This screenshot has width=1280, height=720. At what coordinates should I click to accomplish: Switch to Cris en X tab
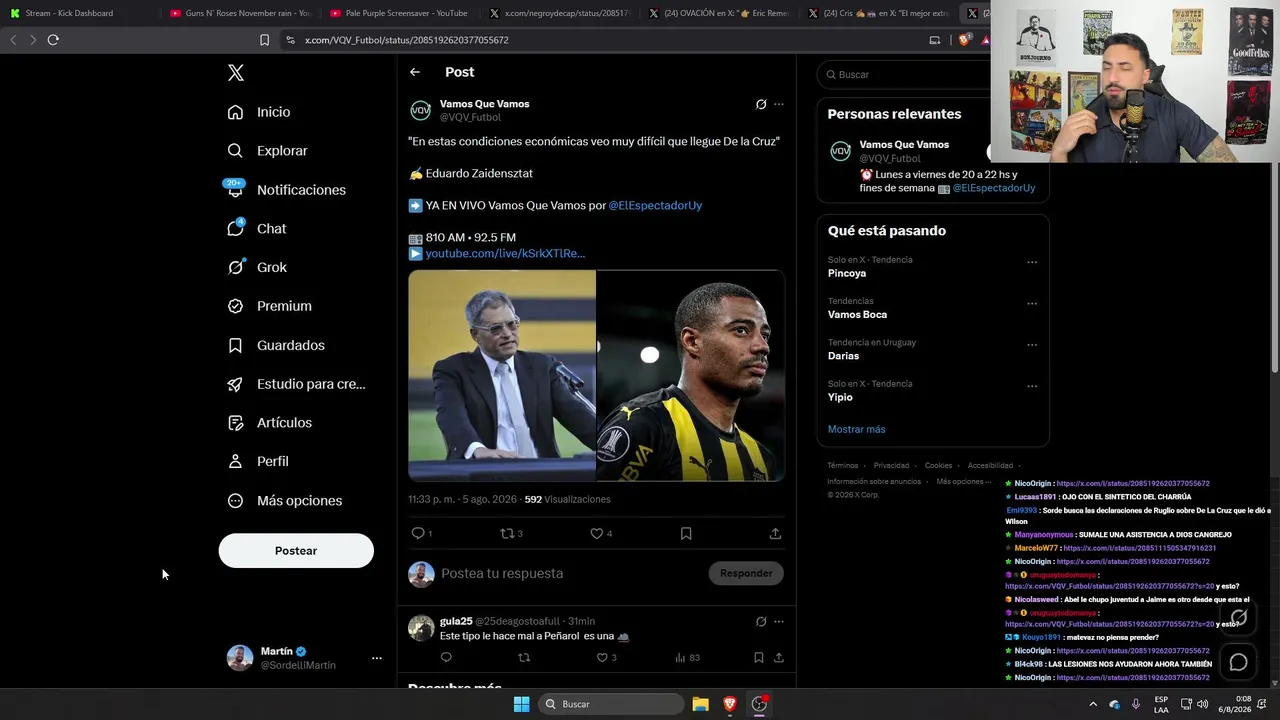pyautogui.click(x=880, y=13)
